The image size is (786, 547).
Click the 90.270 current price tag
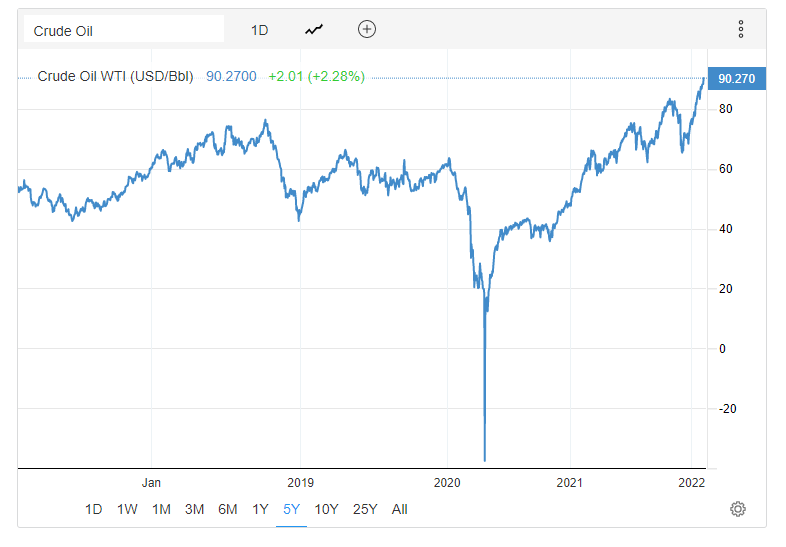[736, 78]
